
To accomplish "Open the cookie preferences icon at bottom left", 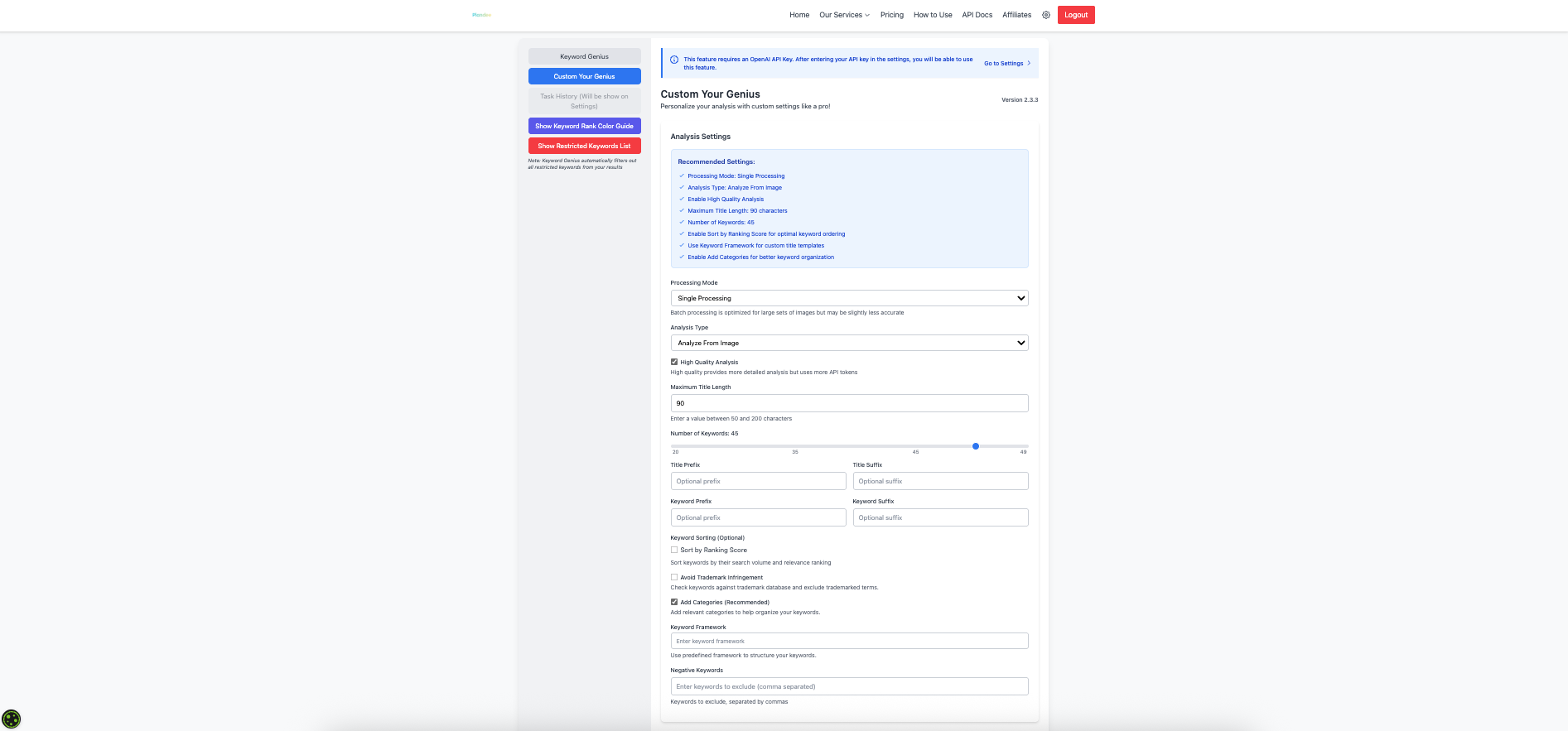I will [x=12, y=719].
